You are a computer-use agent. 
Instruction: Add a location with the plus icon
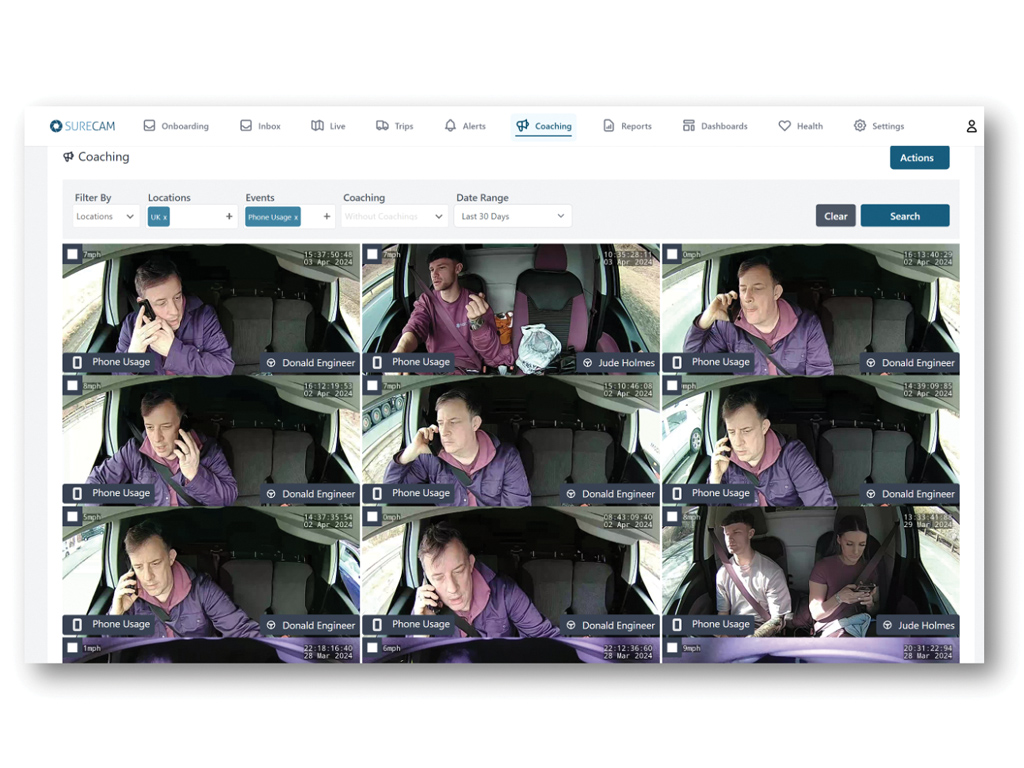(x=229, y=216)
